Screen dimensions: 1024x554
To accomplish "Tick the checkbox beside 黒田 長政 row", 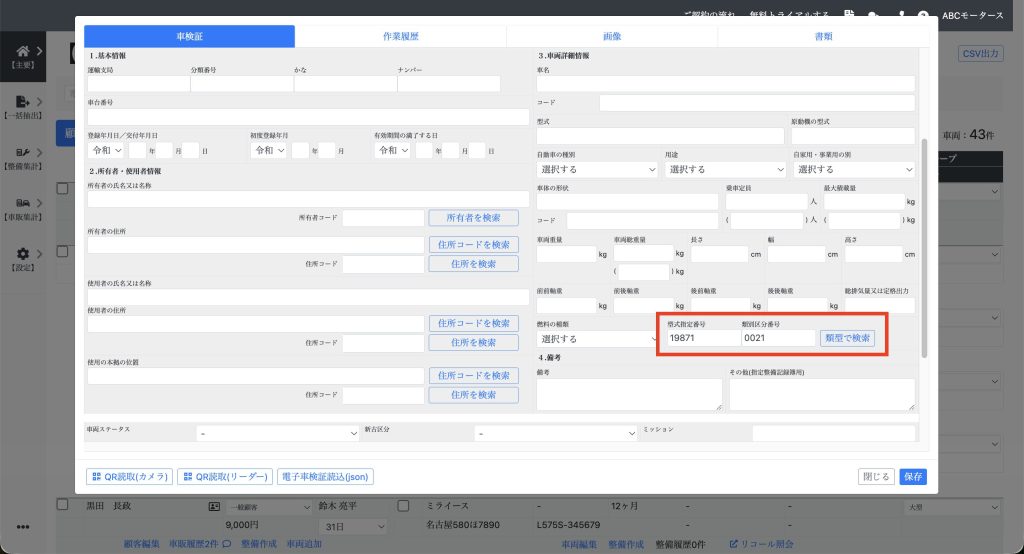I will coord(63,506).
